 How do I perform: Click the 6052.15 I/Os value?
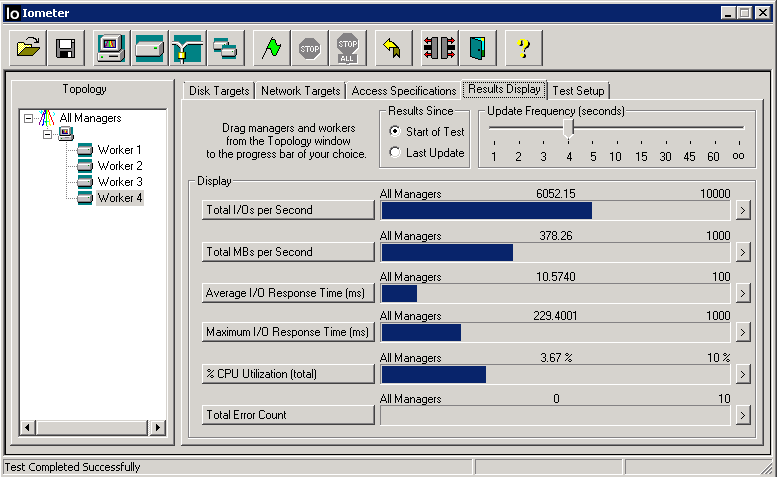tap(555, 194)
